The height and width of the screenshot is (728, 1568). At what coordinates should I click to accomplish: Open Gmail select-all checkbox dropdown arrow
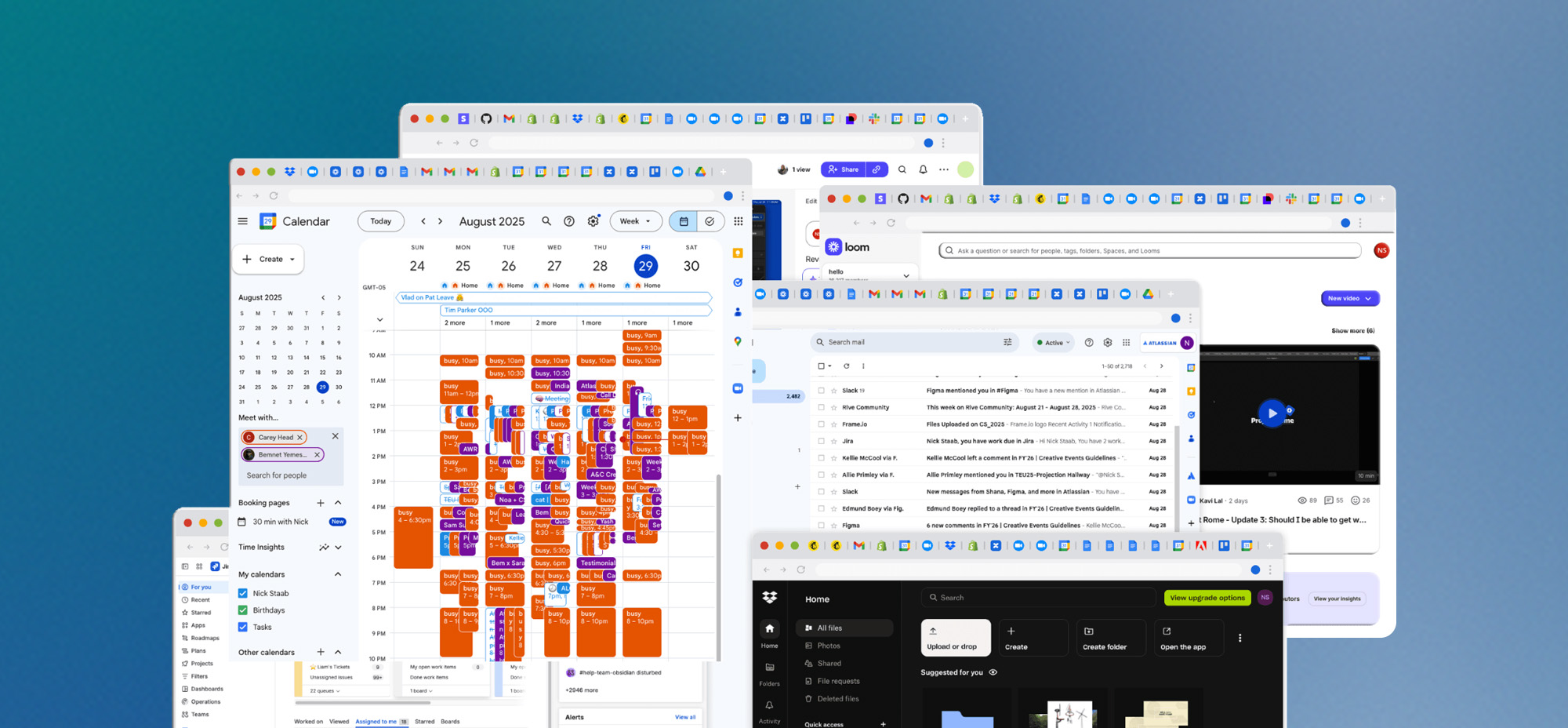tap(830, 366)
